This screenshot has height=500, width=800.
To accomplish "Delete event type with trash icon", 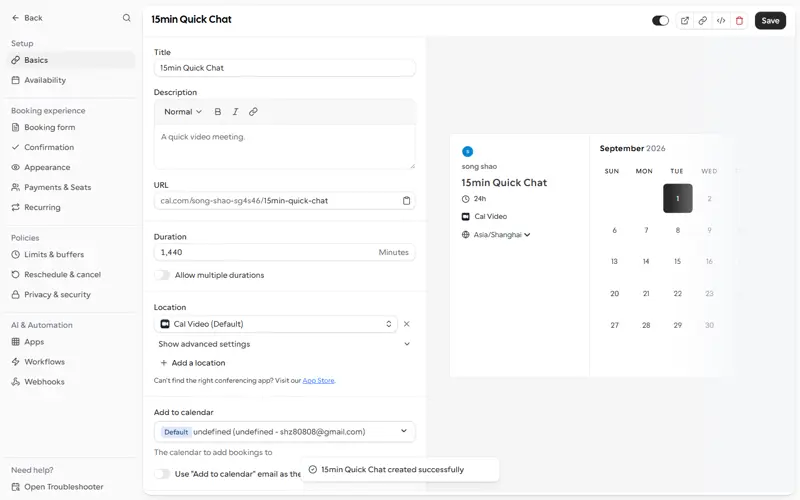I will (x=739, y=20).
